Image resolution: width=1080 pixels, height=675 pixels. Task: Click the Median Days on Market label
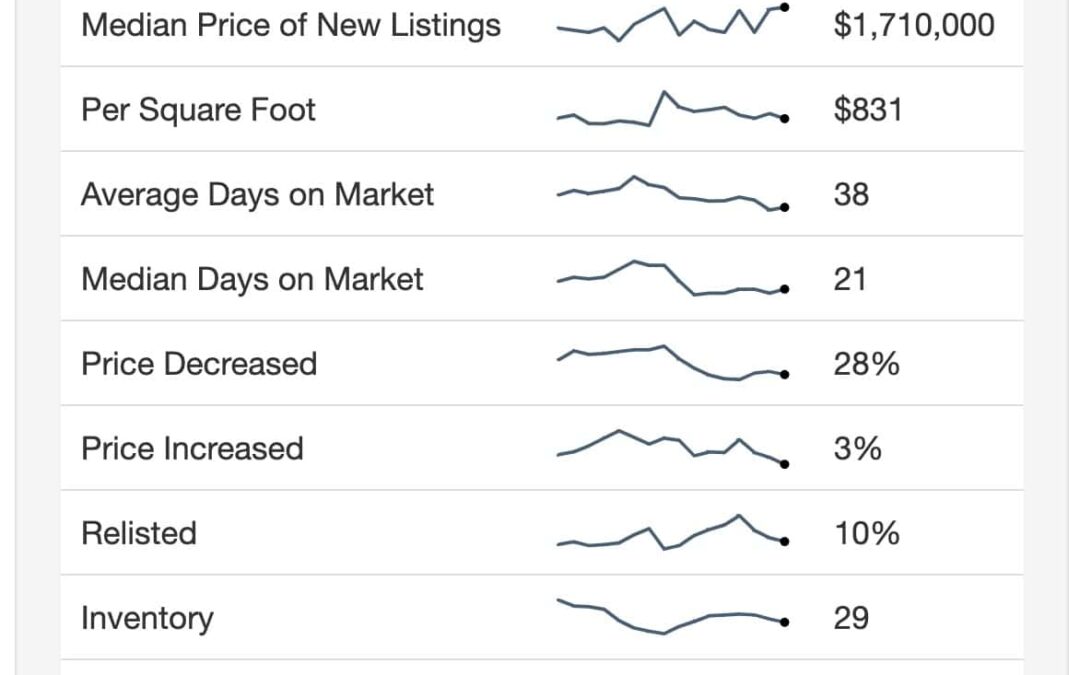coord(252,279)
